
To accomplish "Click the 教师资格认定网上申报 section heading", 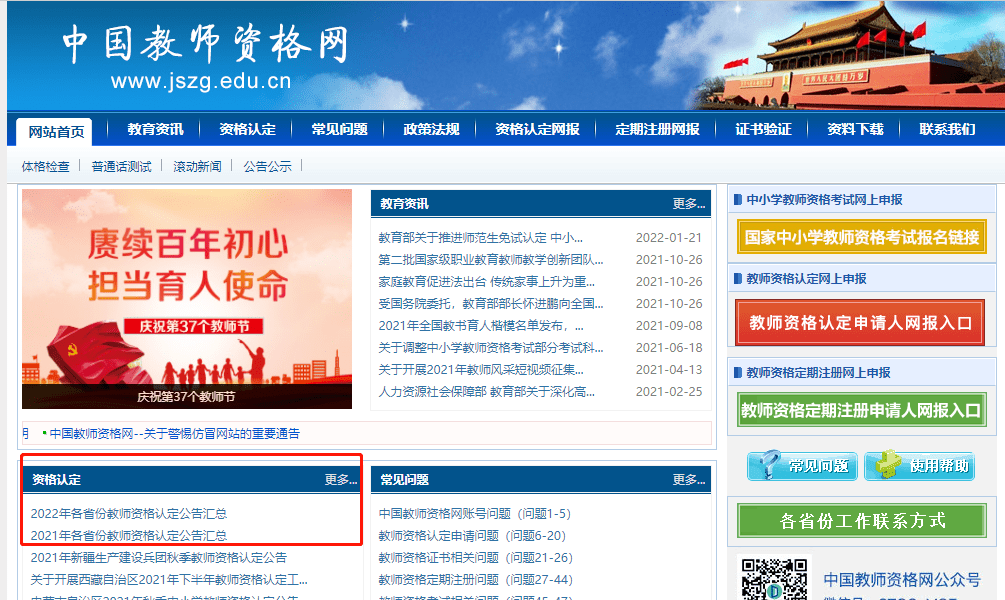I will (806, 279).
